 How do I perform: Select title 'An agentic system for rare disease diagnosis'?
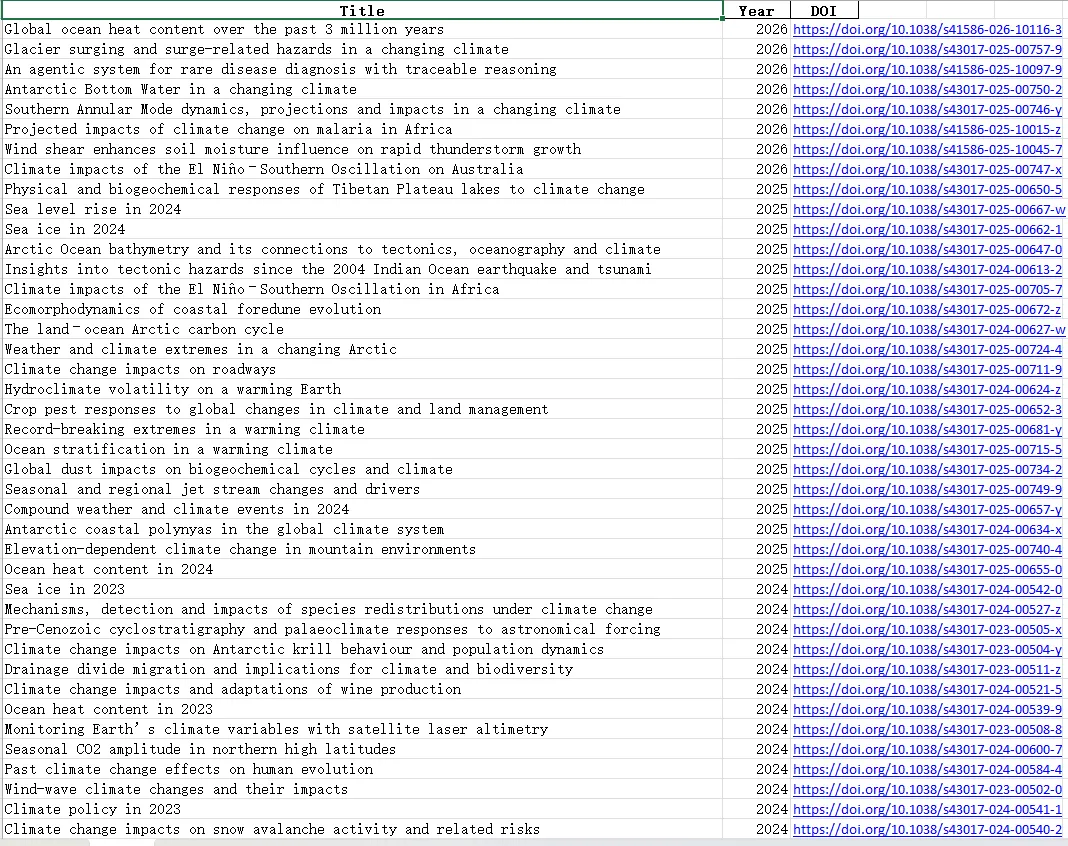click(280, 69)
